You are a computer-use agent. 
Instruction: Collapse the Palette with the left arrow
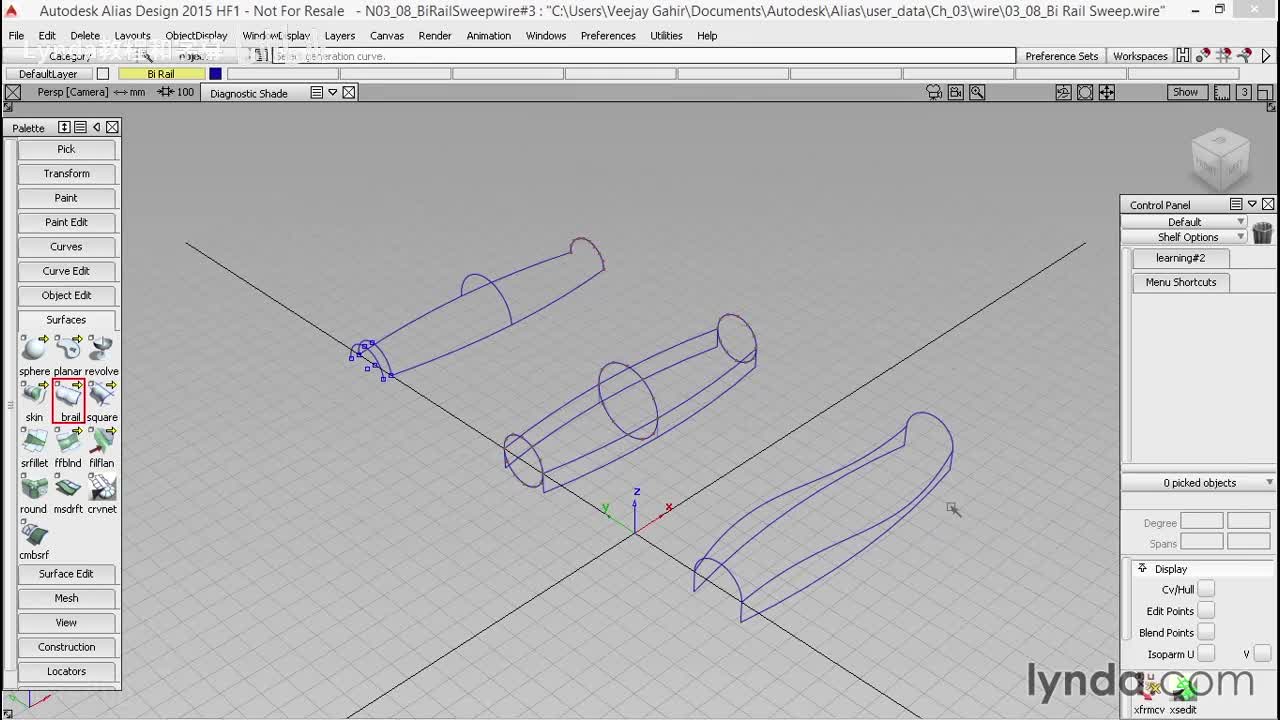96,127
